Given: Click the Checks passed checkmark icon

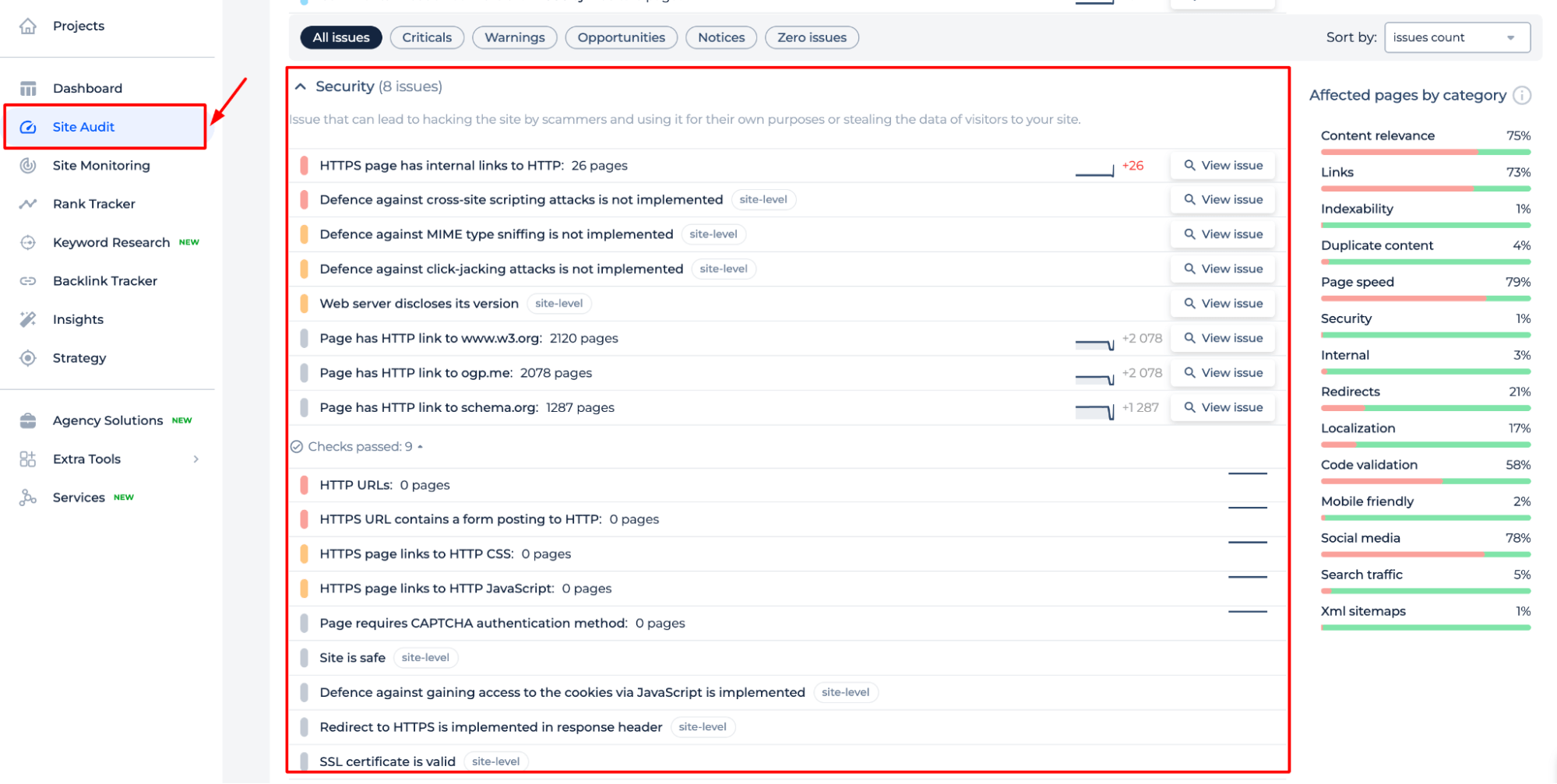Looking at the screenshot, I should point(297,447).
